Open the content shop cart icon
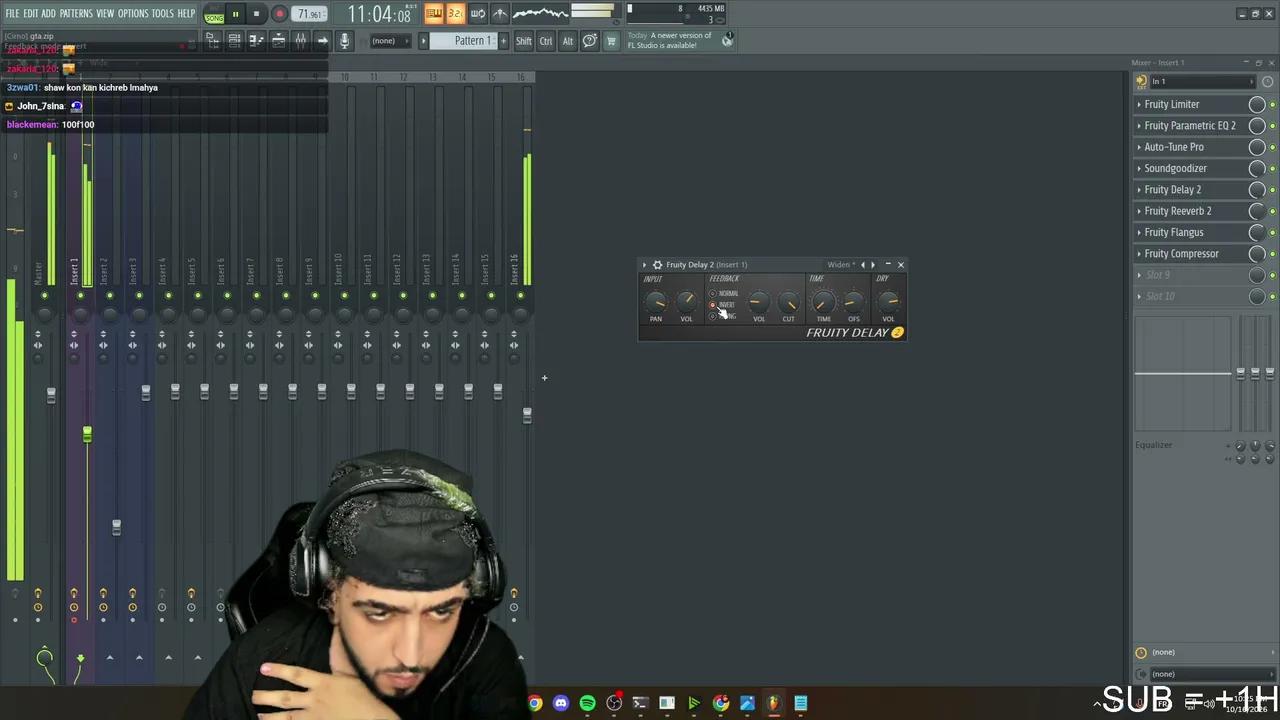This screenshot has width=1280, height=720. point(611,41)
